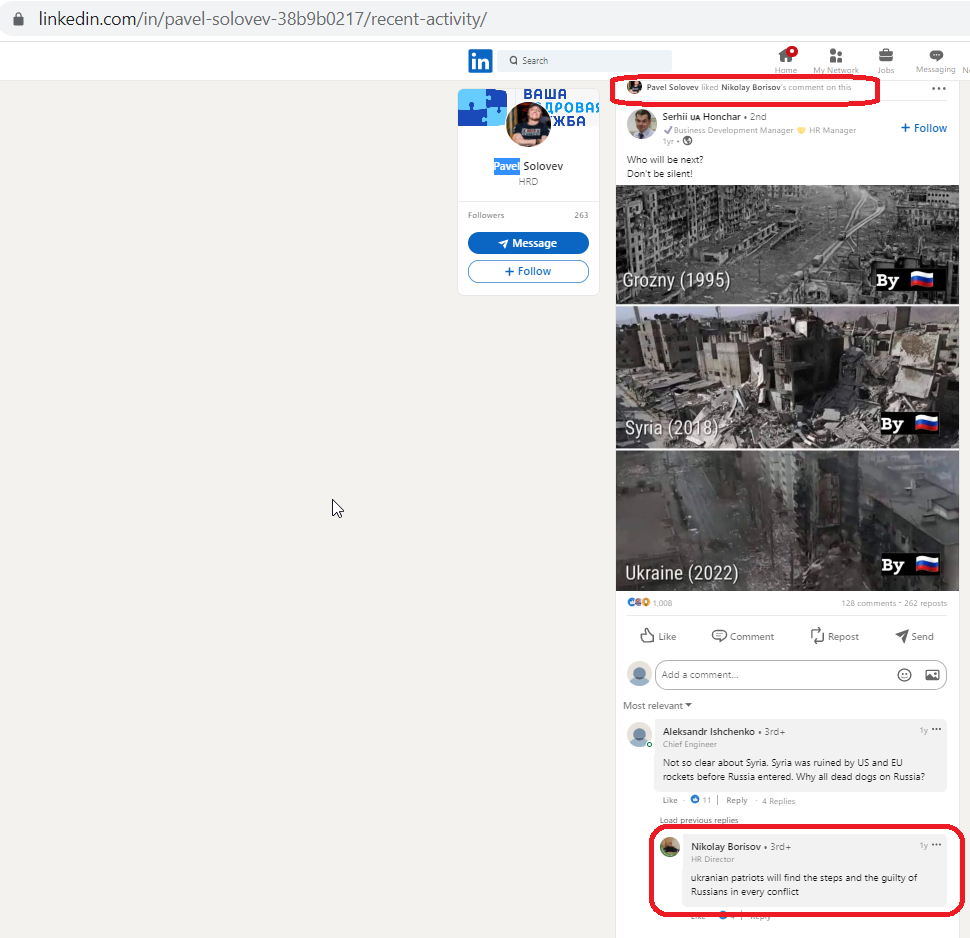Expand the Most relevant sort dropdown

click(x=657, y=706)
